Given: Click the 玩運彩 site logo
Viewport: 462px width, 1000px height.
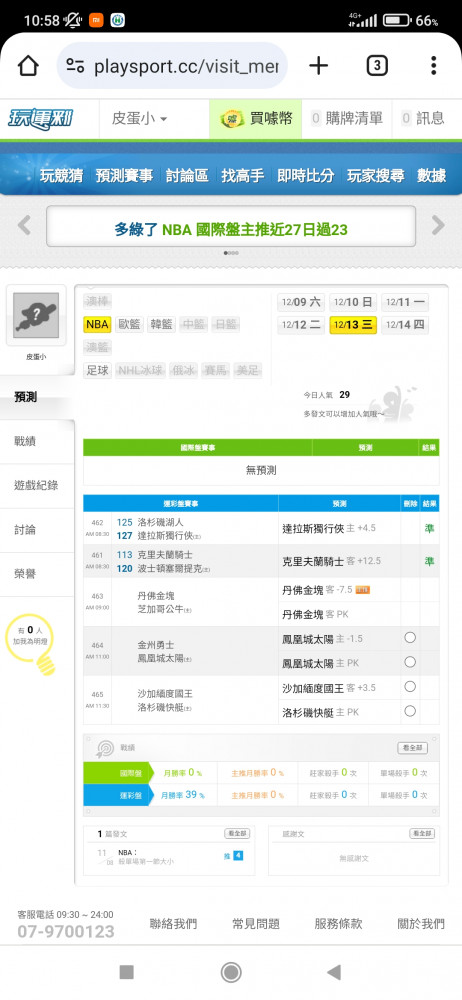Looking at the screenshot, I should pyautogui.click(x=40, y=119).
